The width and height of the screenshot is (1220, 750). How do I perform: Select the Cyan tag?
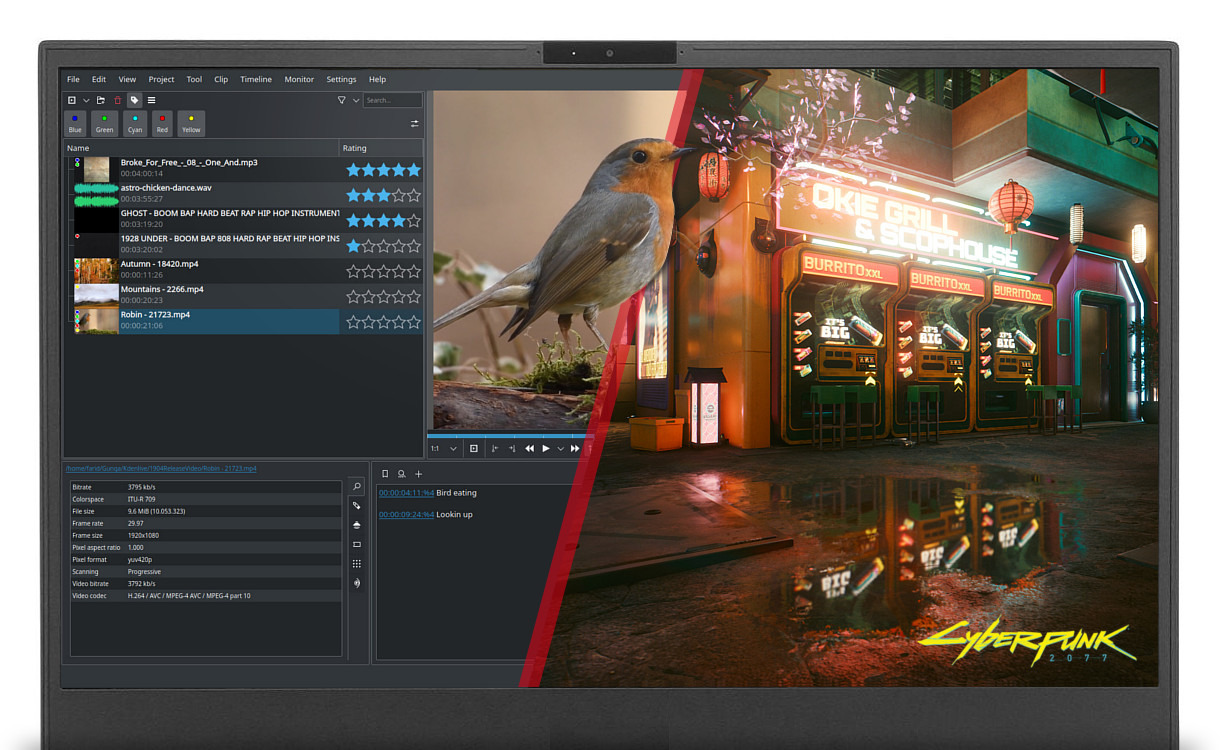pyautogui.click(x=135, y=124)
